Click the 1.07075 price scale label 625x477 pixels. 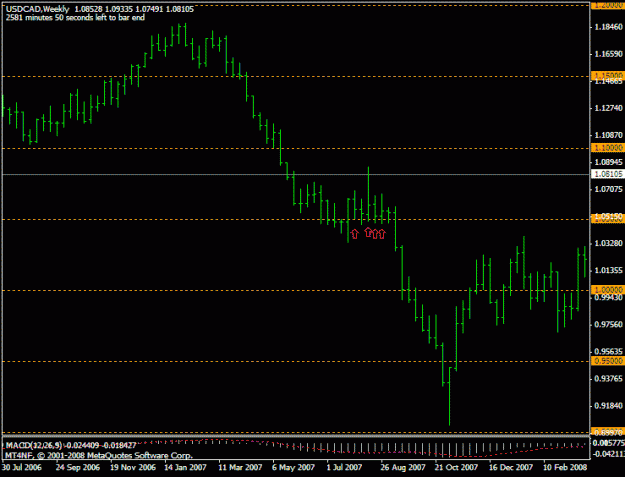[608, 189]
